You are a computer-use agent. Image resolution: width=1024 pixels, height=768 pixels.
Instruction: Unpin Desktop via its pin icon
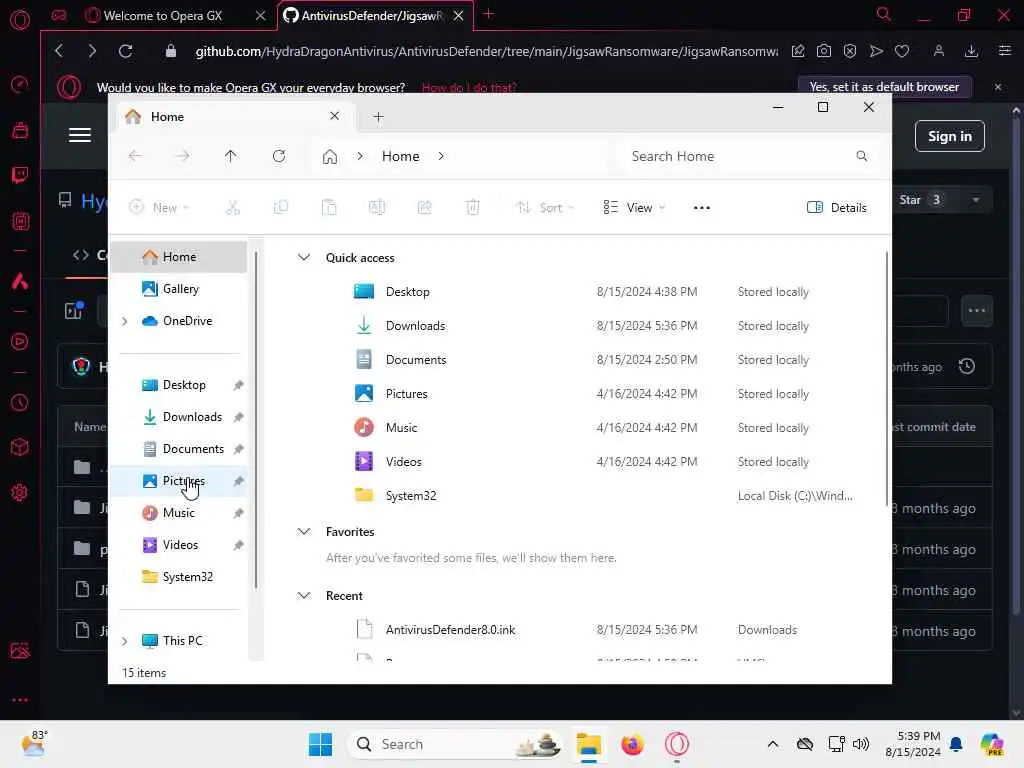238,385
